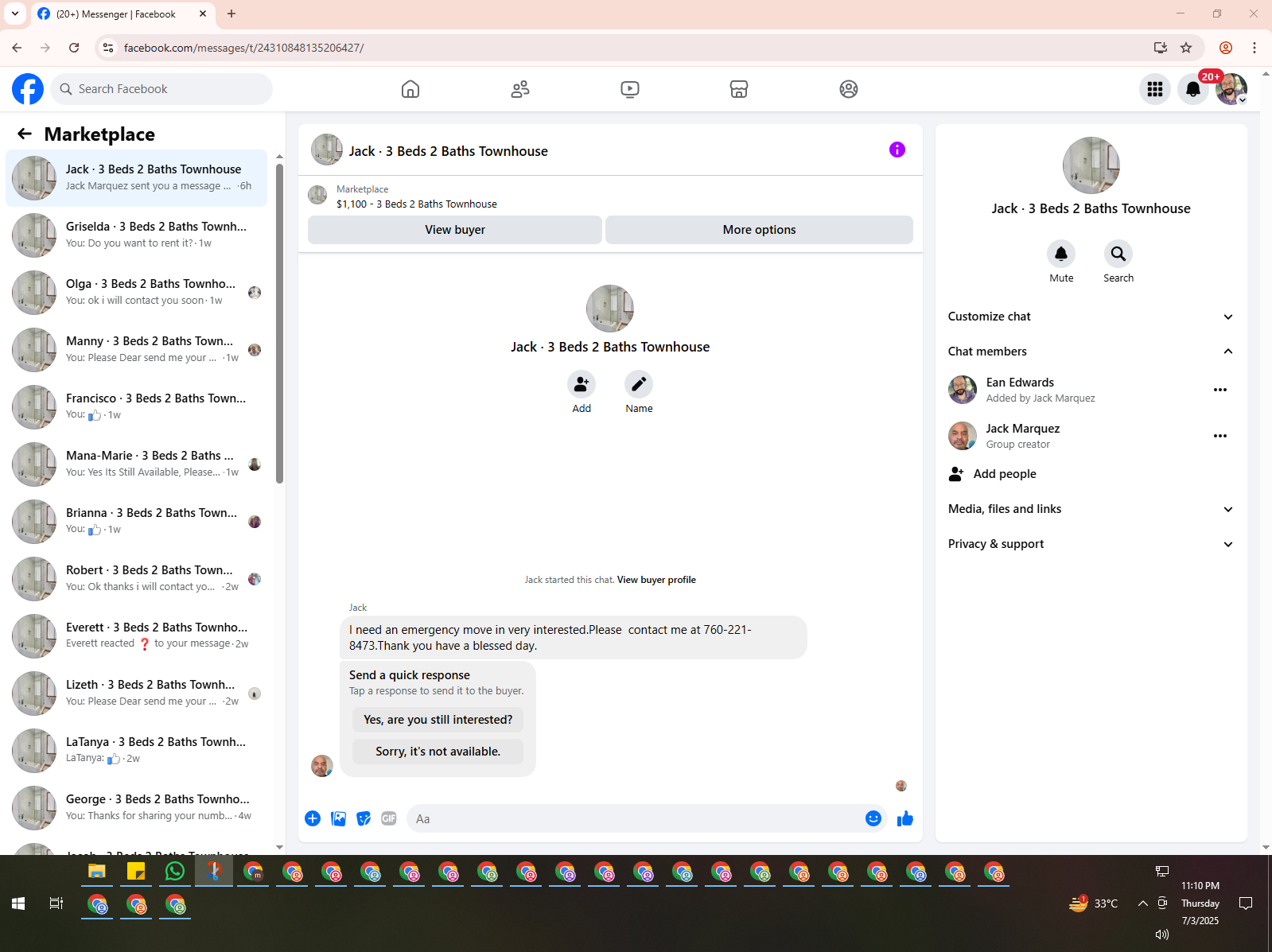Click the View buyer button

(x=455, y=230)
